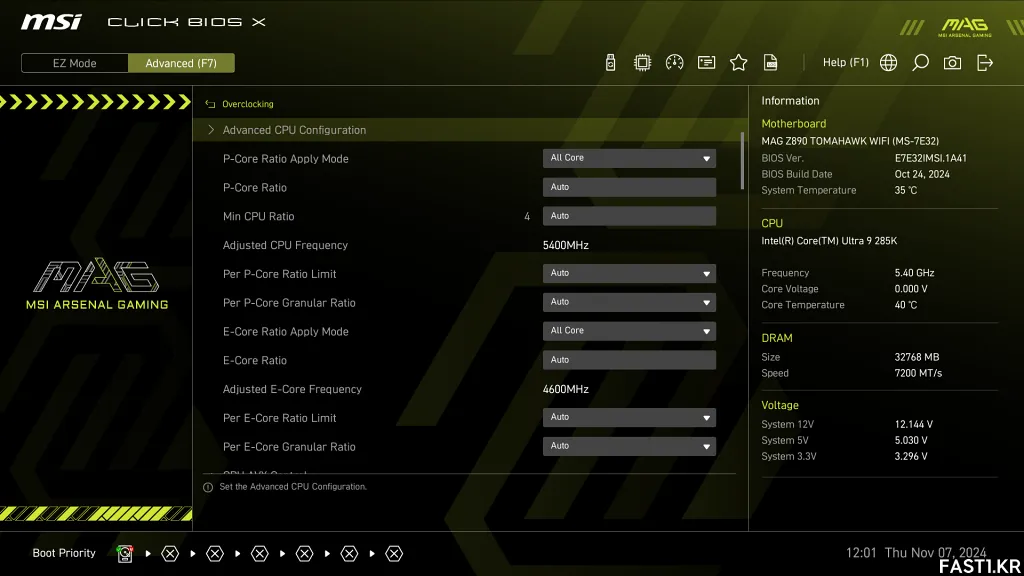Select the first boot priority hard drive
The width and height of the screenshot is (1024, 576).
click(125, 554)
